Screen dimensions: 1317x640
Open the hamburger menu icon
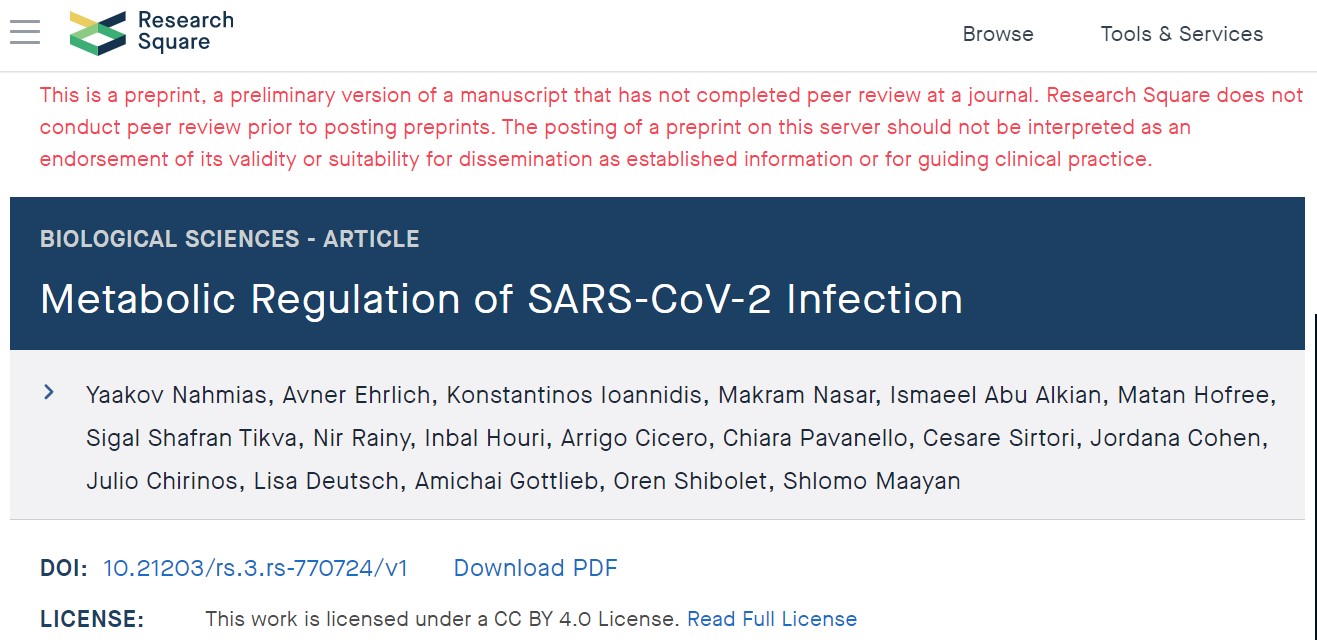pyautogui.click(x=25, y=33)
